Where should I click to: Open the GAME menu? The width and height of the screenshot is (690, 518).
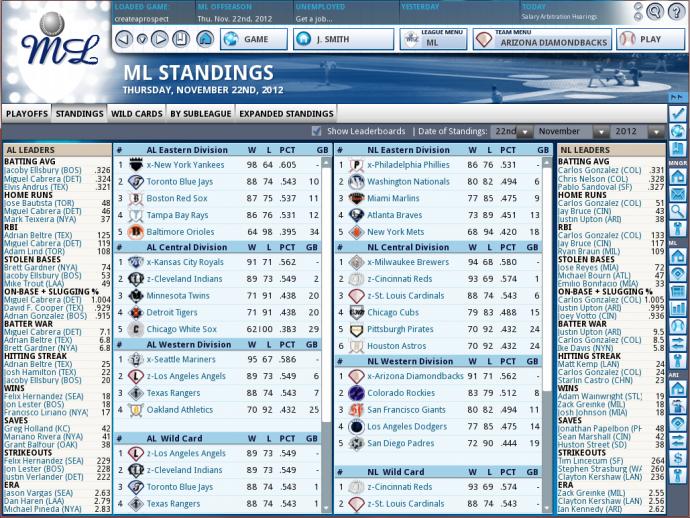point(254,39)
